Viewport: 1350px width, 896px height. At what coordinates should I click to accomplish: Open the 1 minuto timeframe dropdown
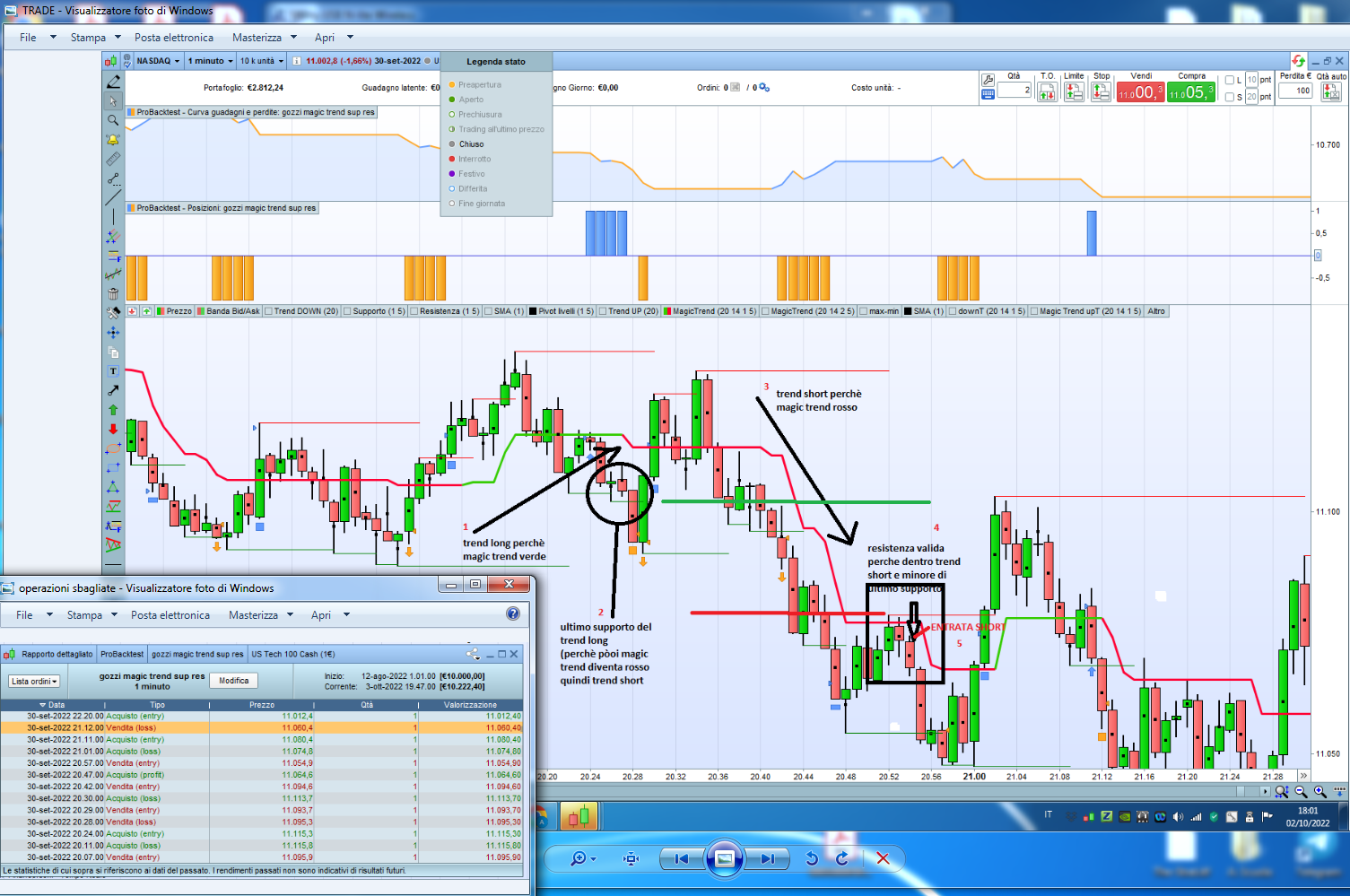click(x=209, y=61)
